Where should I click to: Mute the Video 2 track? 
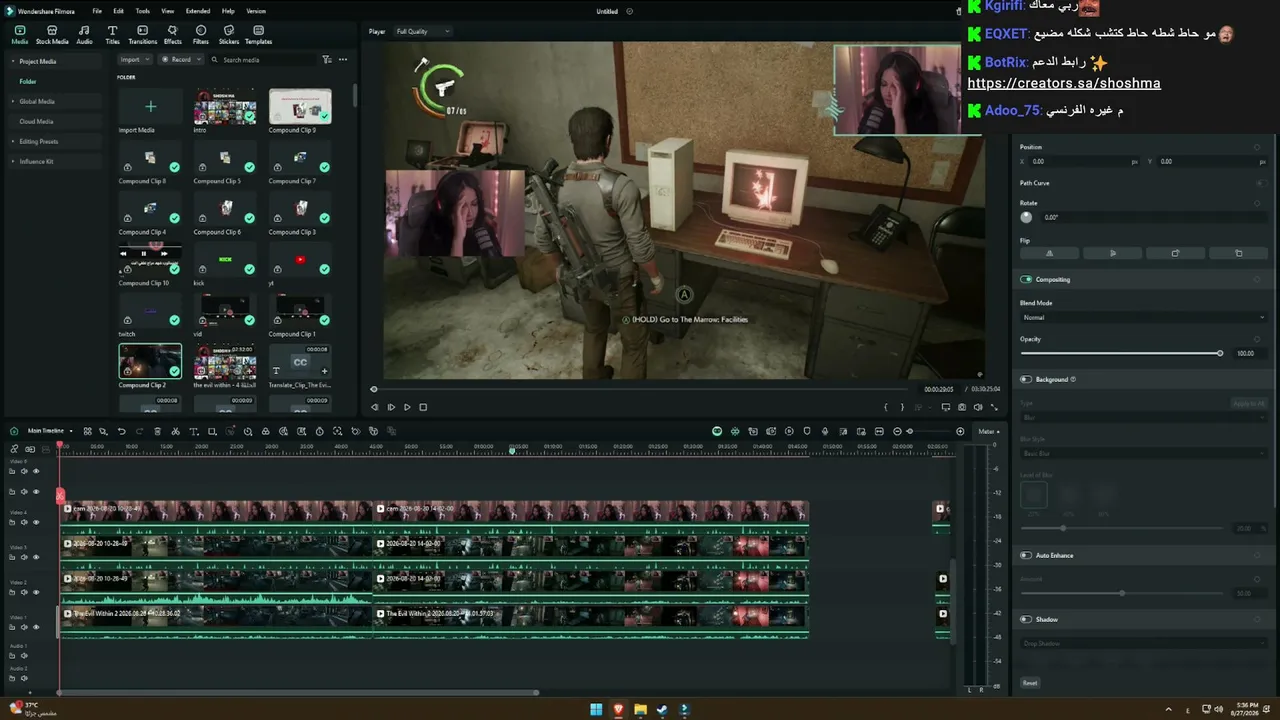[24, 592]
